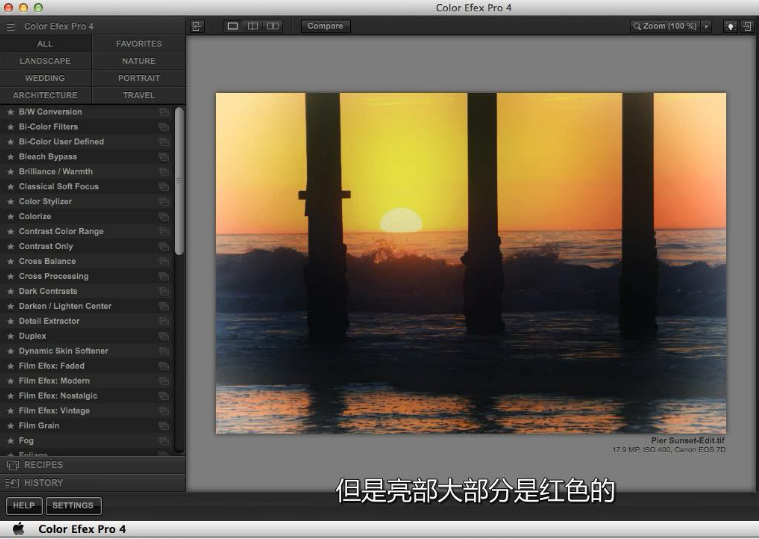Open the SETTINGS button
This screenshot has height=539, width=759.
(73, 506)
